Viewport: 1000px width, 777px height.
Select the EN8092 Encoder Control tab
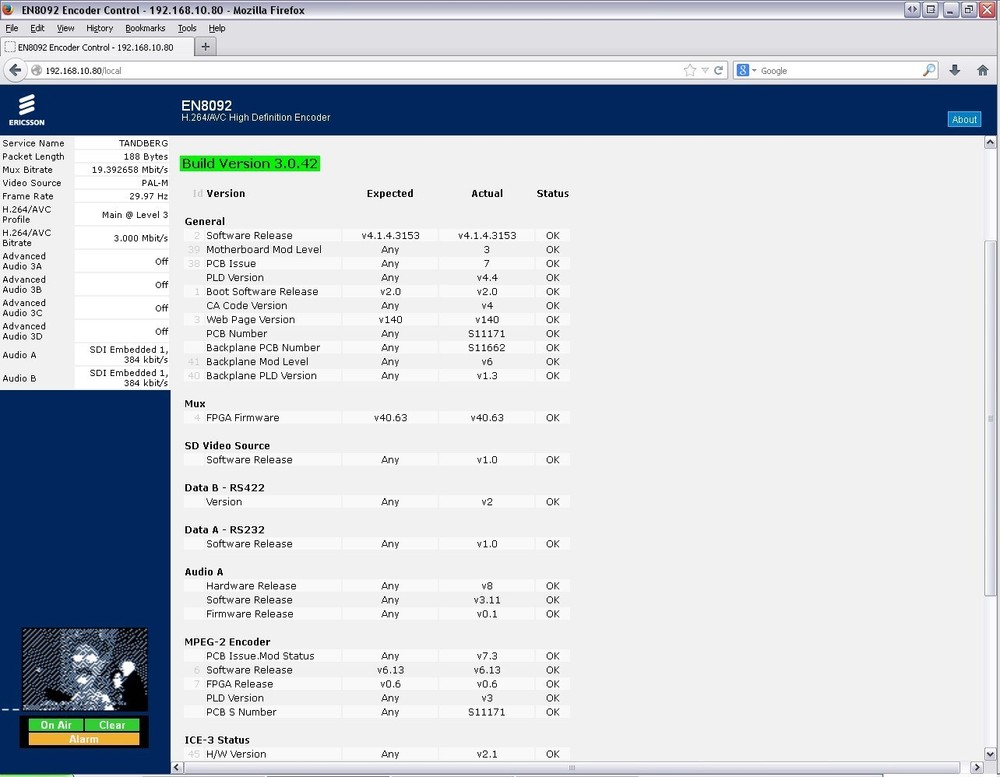(96, 47)
